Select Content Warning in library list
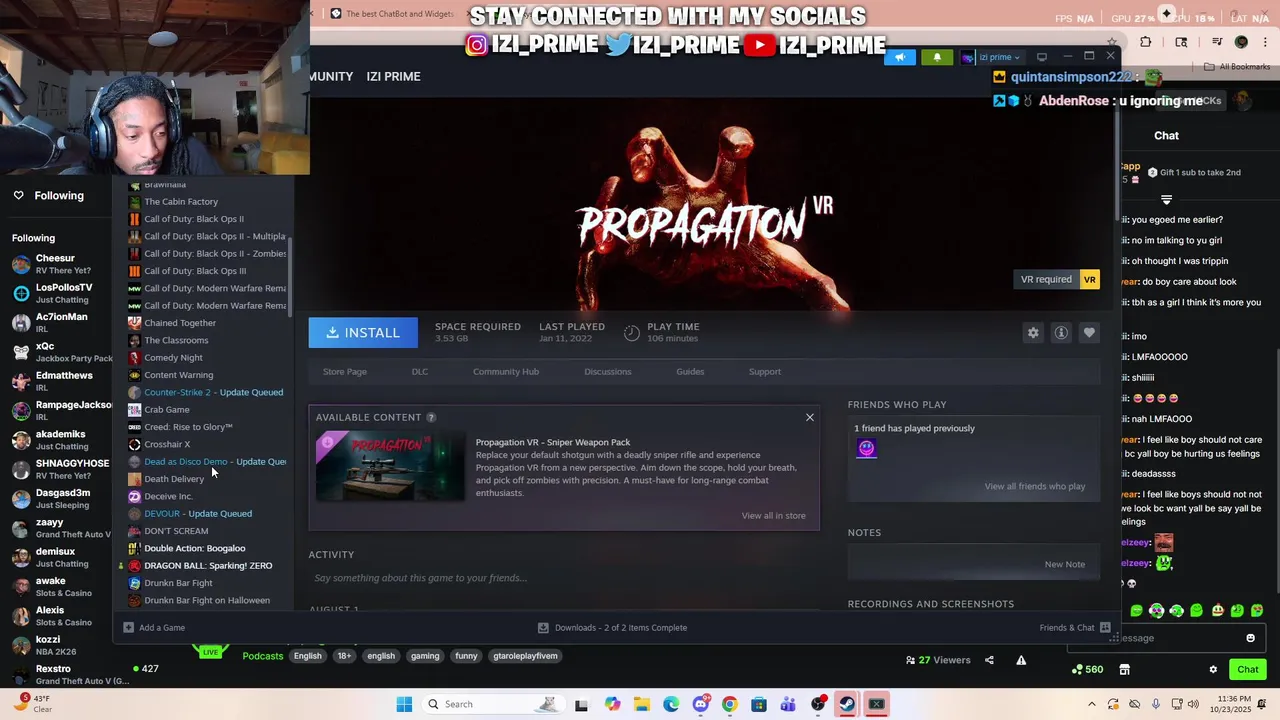 [178, 375]
